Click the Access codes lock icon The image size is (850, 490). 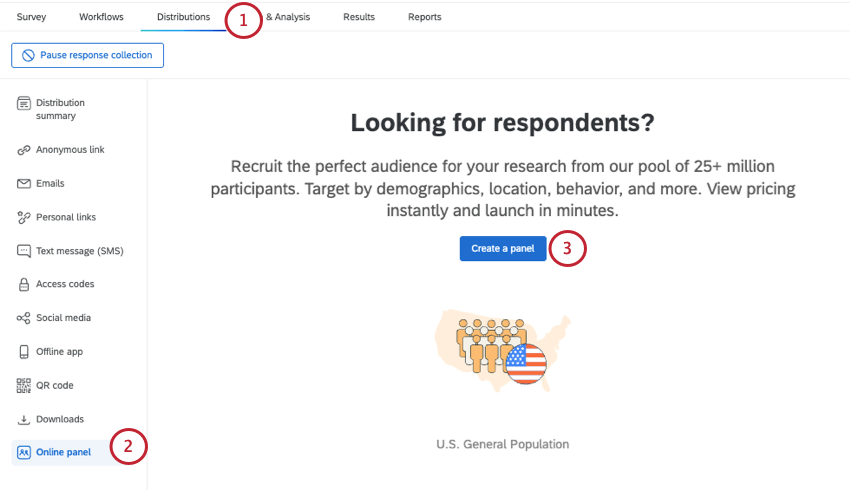pos(24,284)
